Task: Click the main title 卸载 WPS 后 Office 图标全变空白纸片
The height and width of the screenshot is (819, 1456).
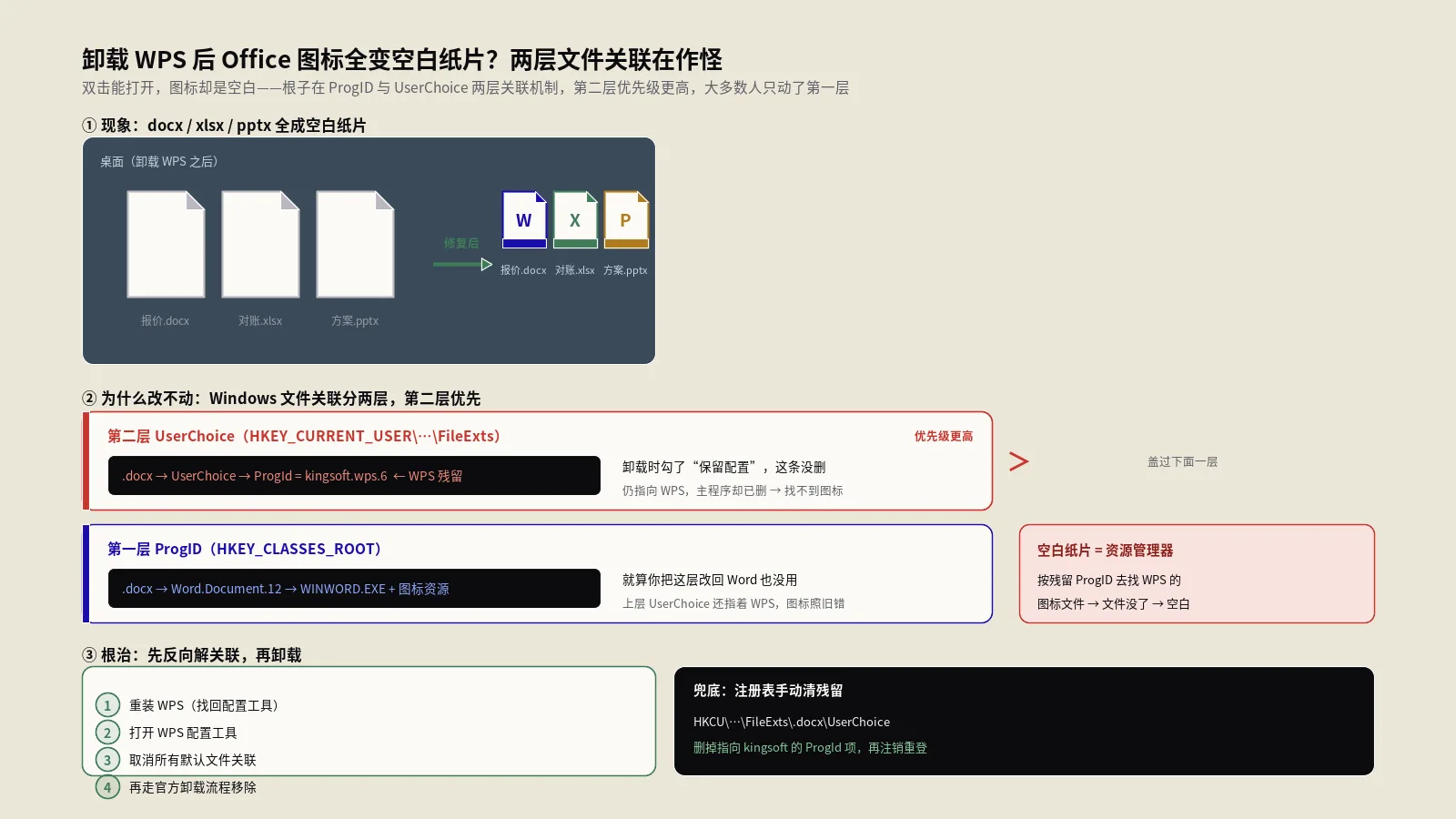Action: [402, 59]
